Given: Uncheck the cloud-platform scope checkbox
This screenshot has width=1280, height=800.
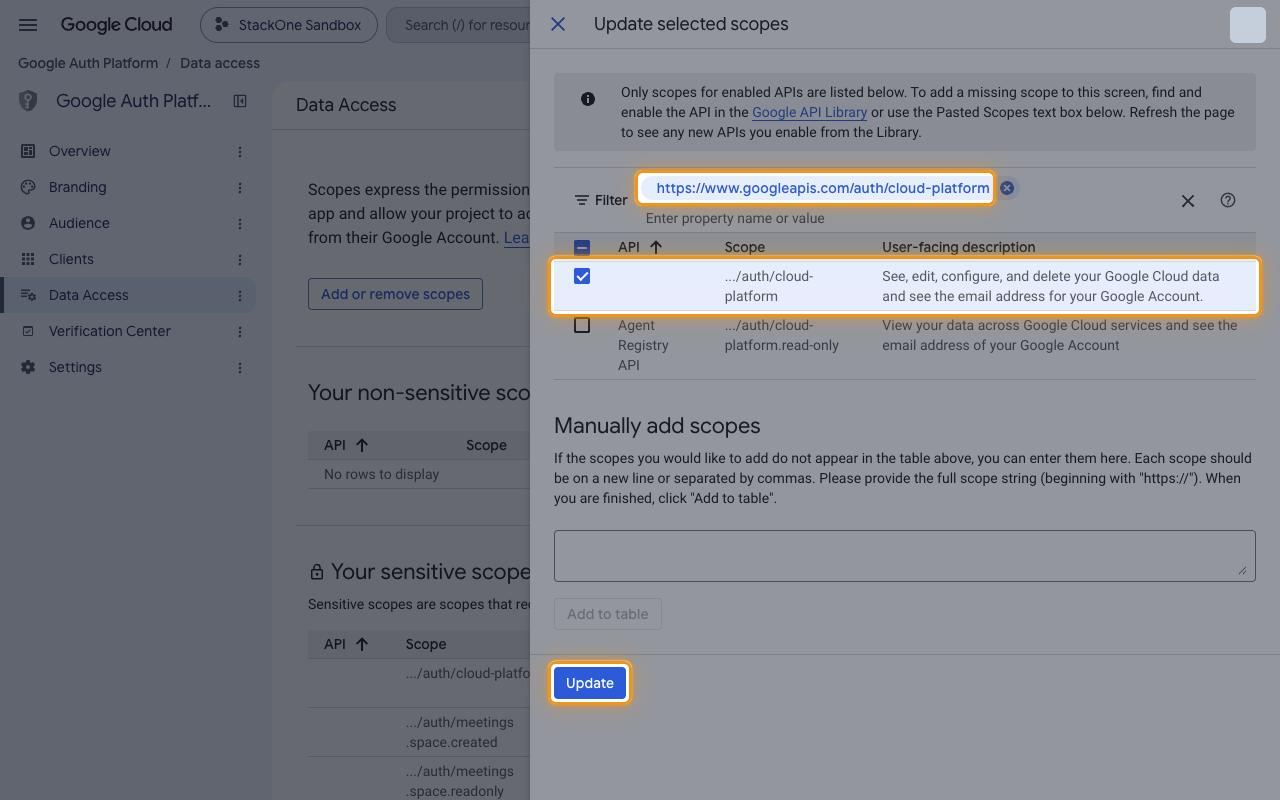Looking at the screenshot, I should tap(582, 276).
